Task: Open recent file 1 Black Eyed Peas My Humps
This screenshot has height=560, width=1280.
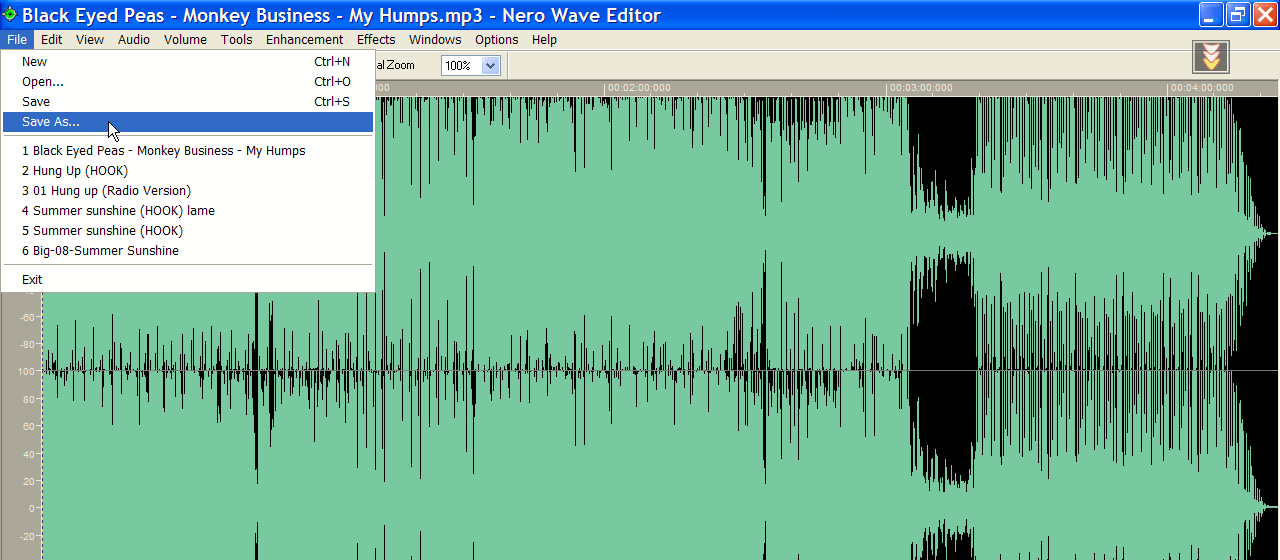Action: [187, 151]
